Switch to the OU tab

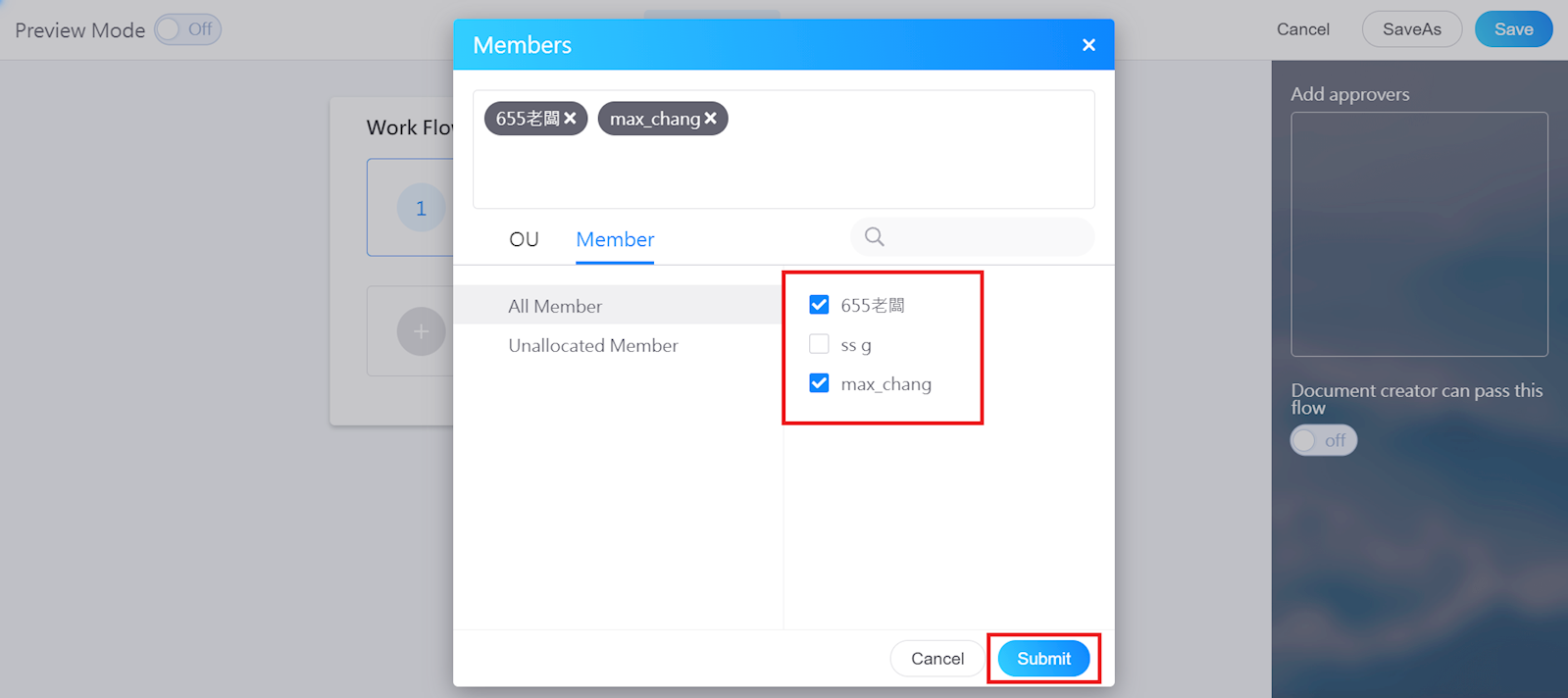[x=524, y=240]
